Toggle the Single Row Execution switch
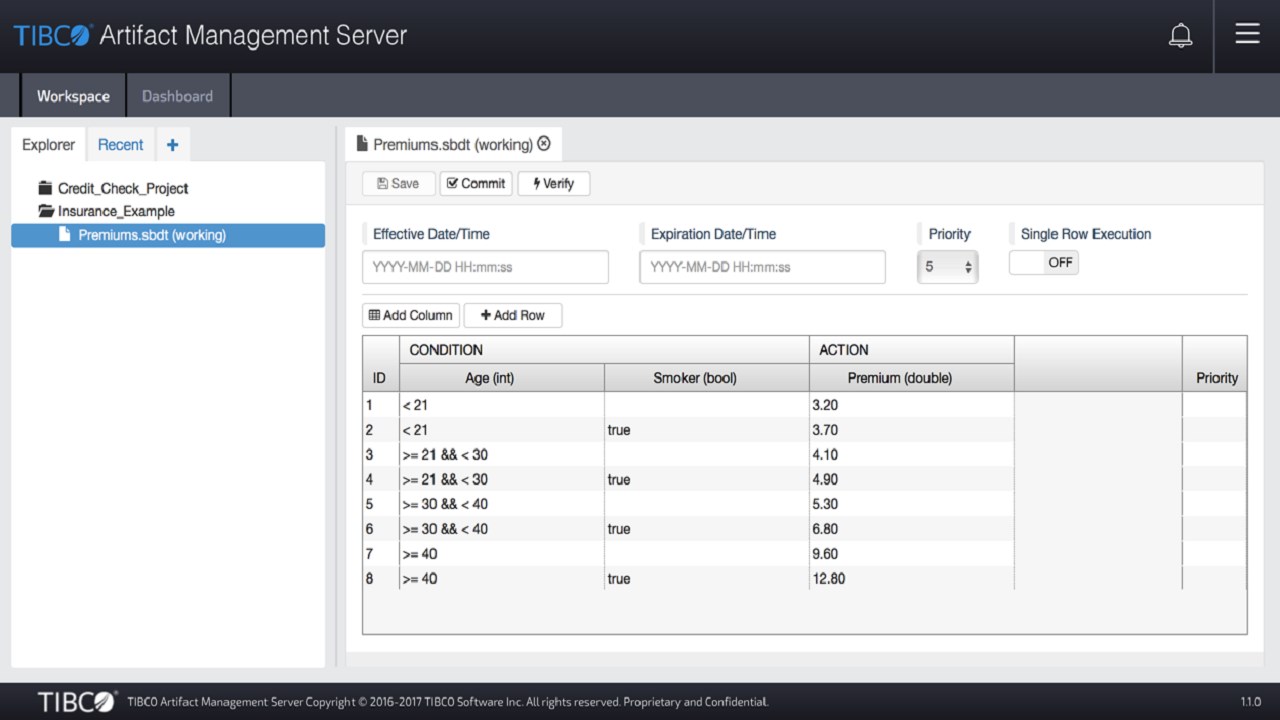This screenshot has width=1280, height=720. coord(1043,263)
